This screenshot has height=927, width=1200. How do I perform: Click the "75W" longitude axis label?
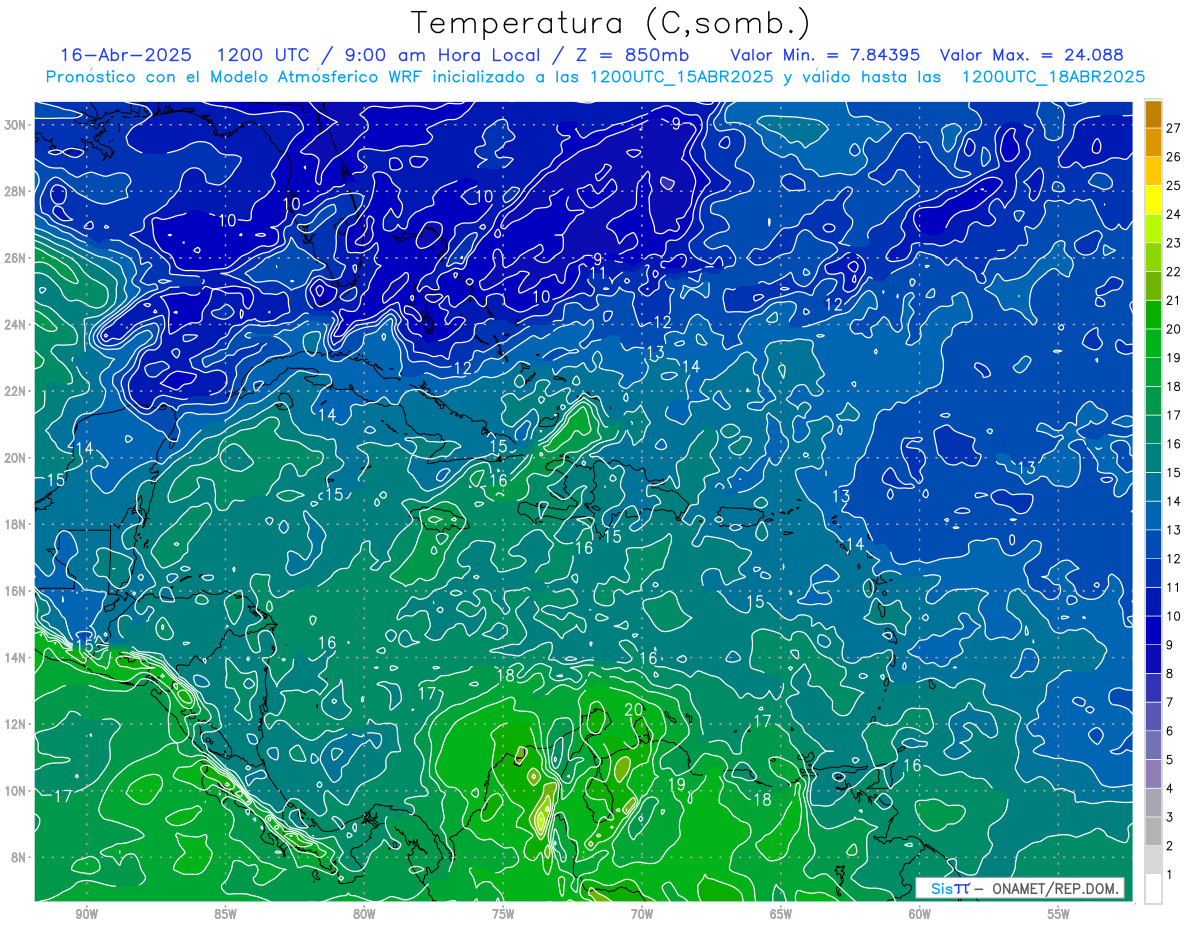click(503, 914)
